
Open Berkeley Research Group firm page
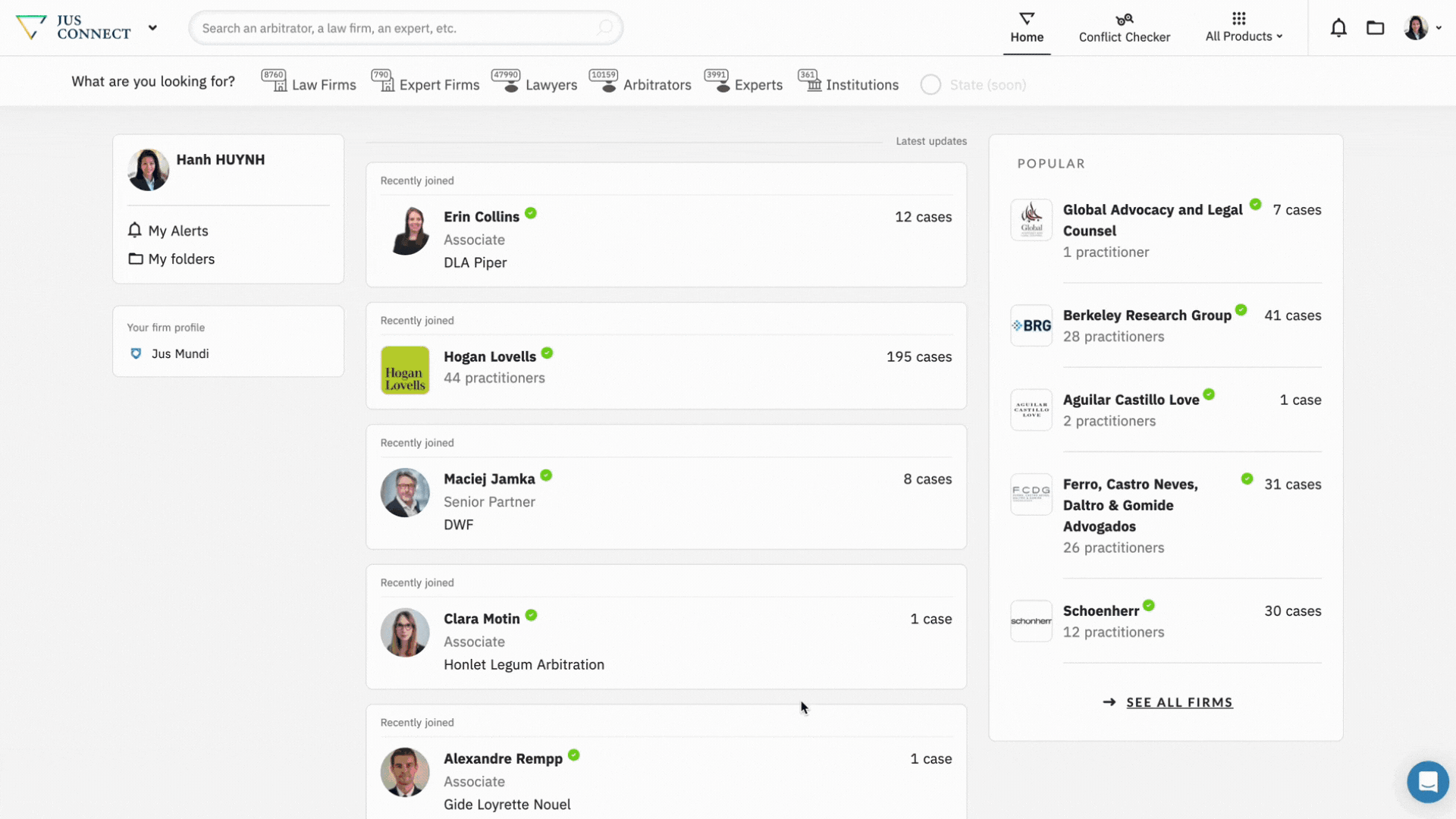[1147, 315]
